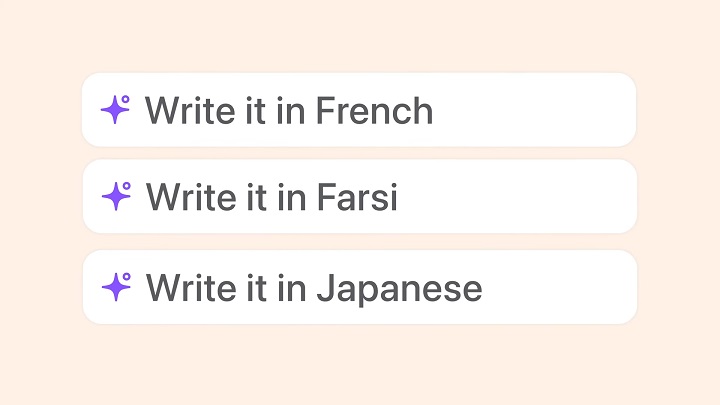
Task: Click the sparkle icon beside Japanese
Action: [x=116, y=287]
